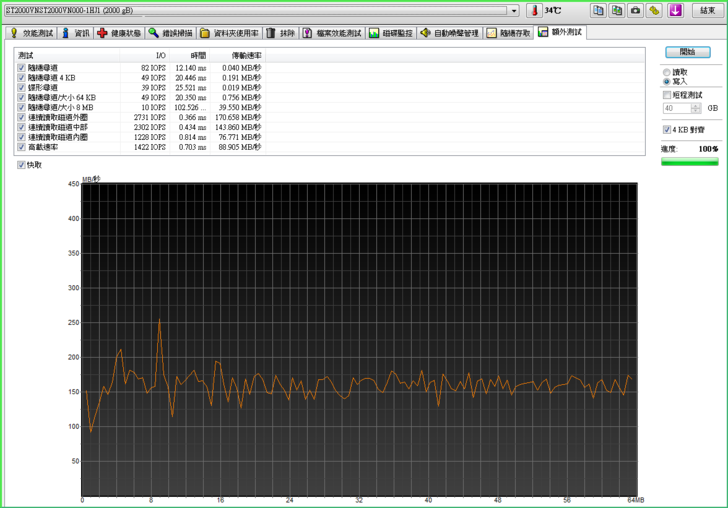The image size is (728, 508).
Task: Click the GB size spinner arrows
Action: tap(696, 108)
